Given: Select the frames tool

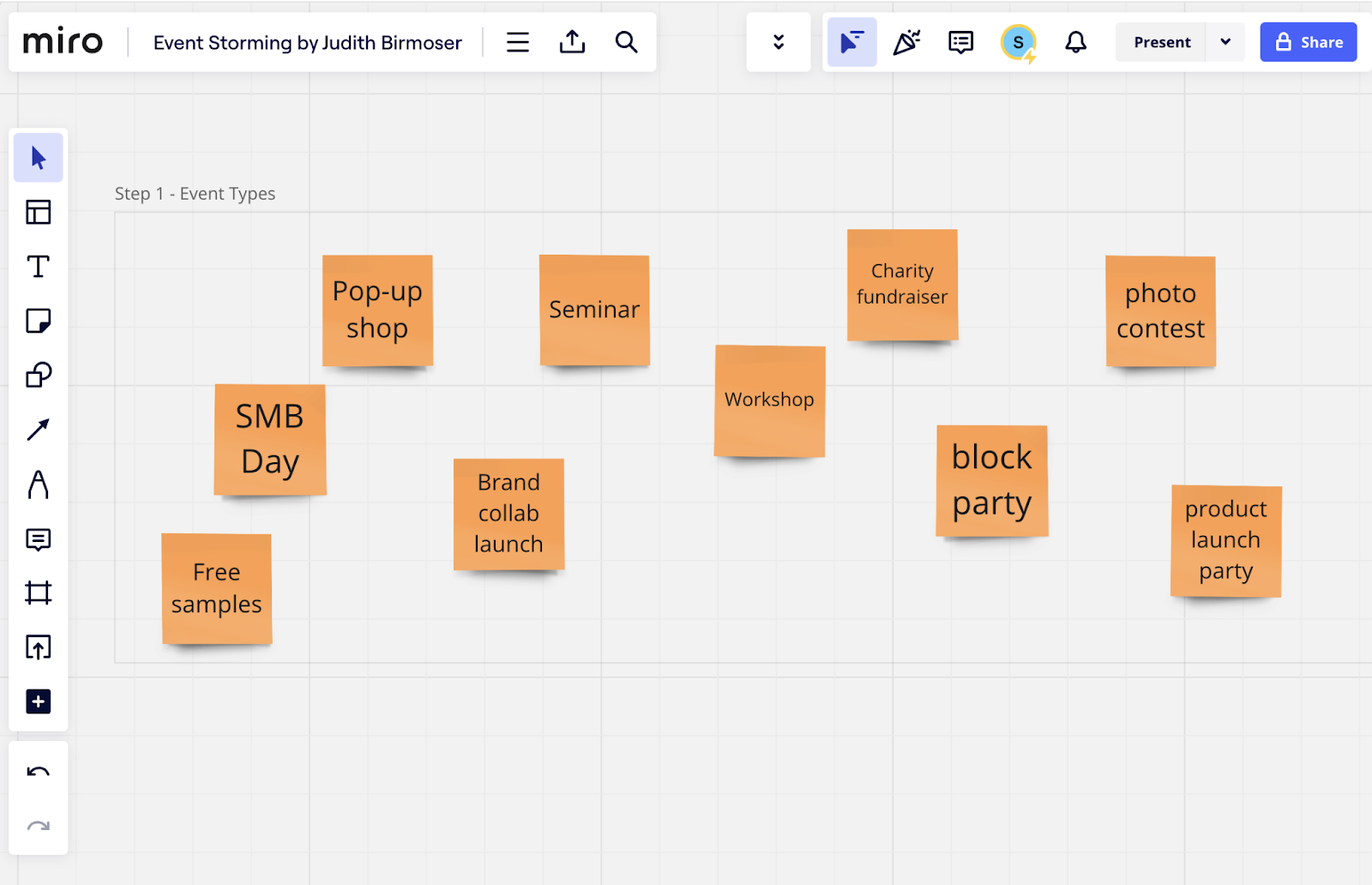Looking at the screenshot, I should (38, 593).
